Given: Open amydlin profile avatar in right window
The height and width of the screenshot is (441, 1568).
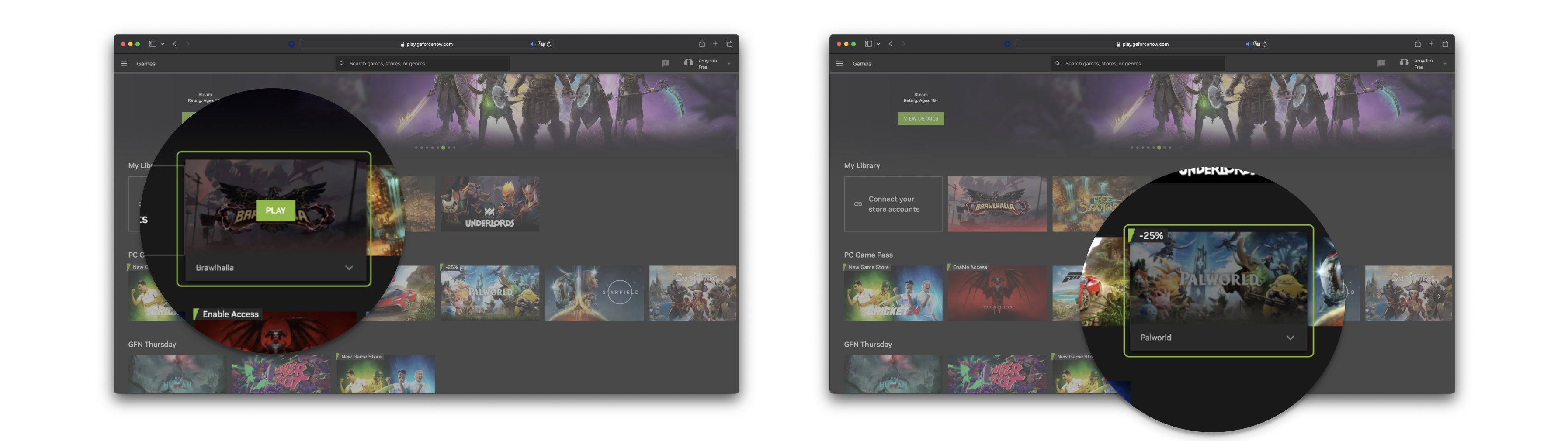Looking at the screenshot, I should [1404, 62].
